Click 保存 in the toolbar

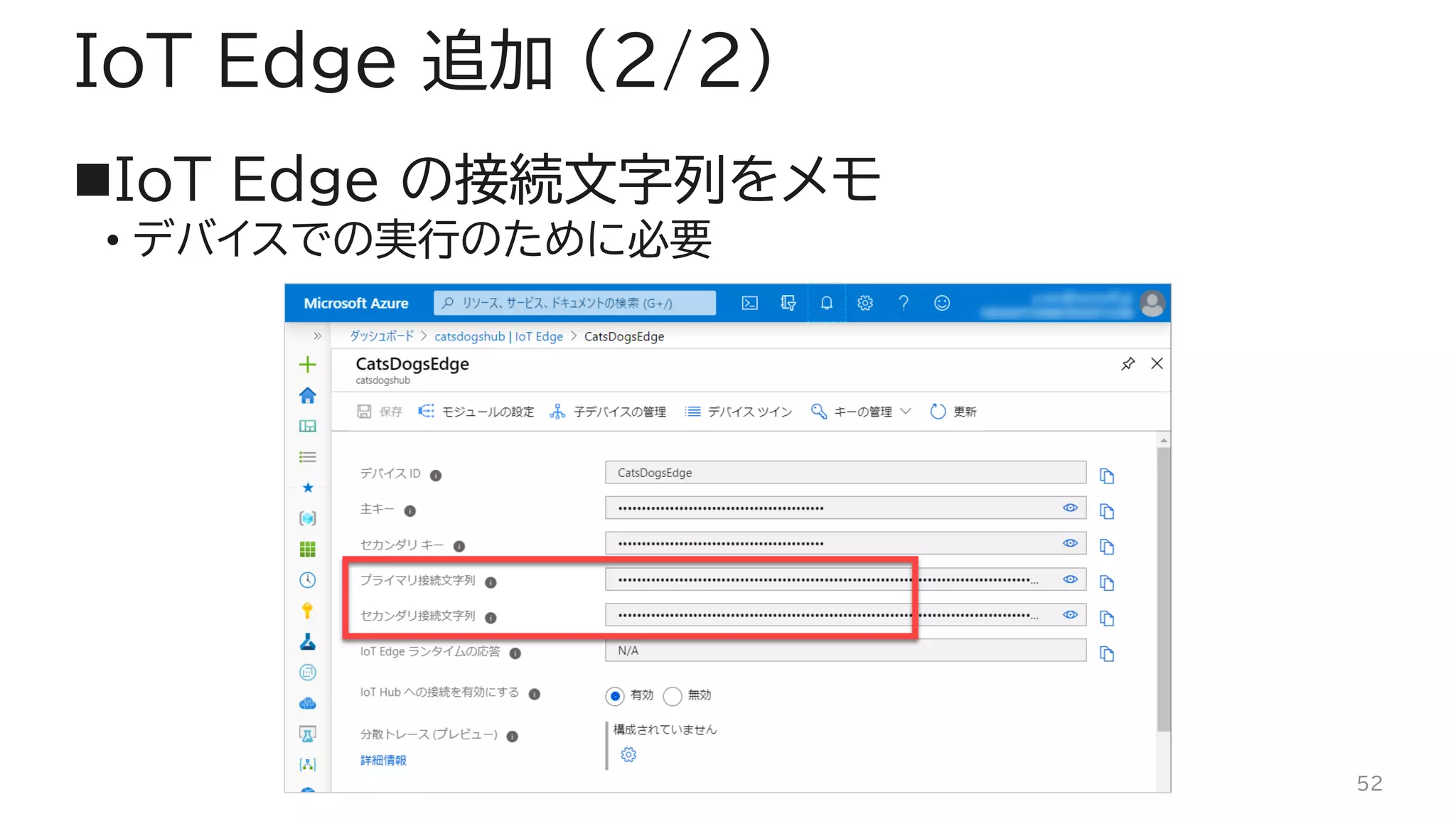click(380, 412)
